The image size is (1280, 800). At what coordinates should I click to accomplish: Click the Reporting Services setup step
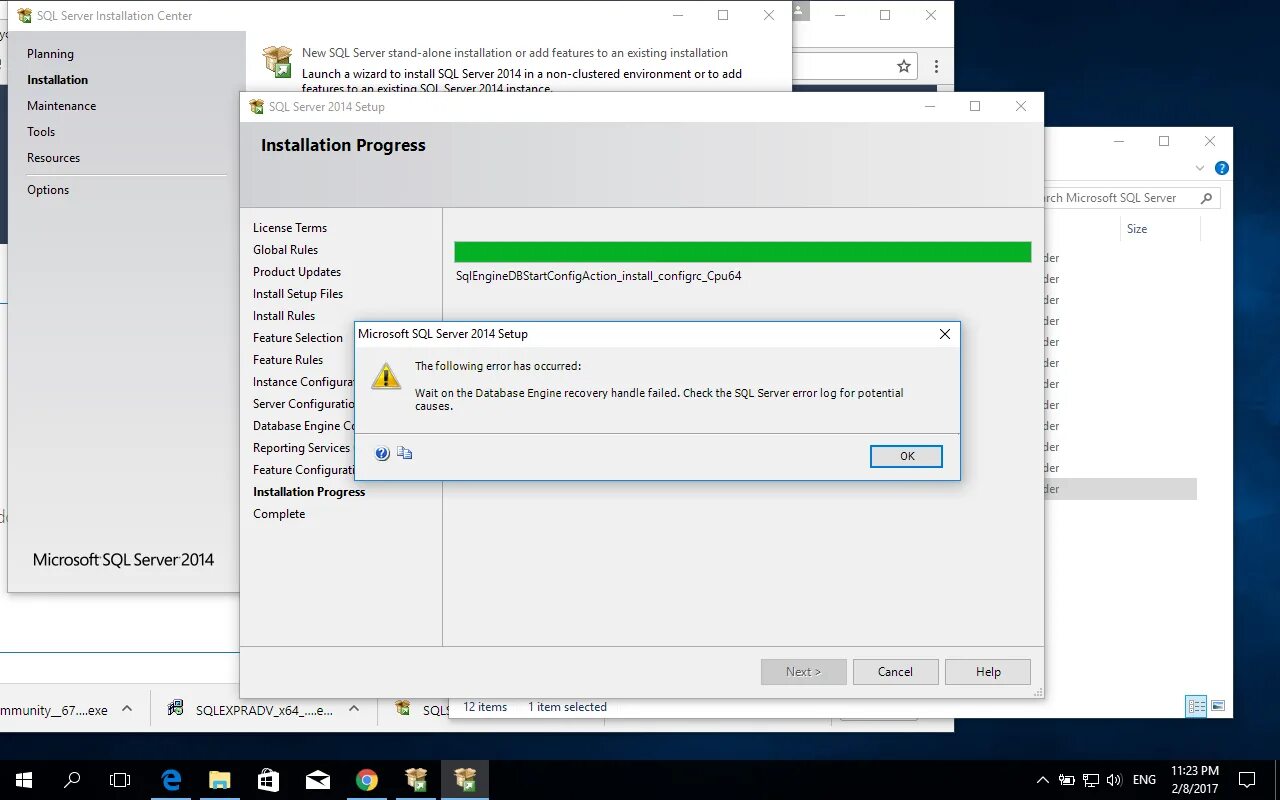(x=302, y=448)
